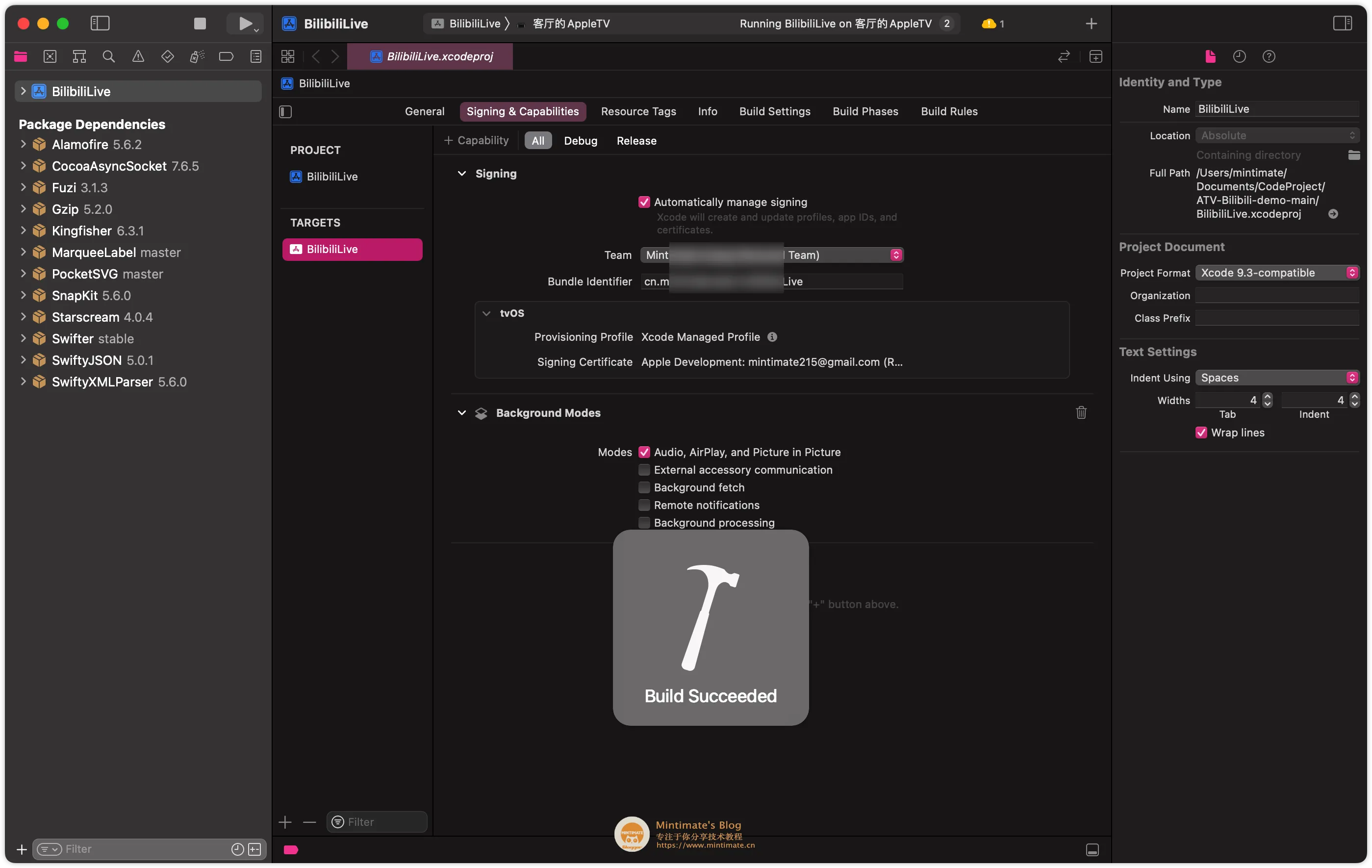Go forward in editor history
Image resolution: width=1372 pixels, height=868 pixels.
(335, 56)
